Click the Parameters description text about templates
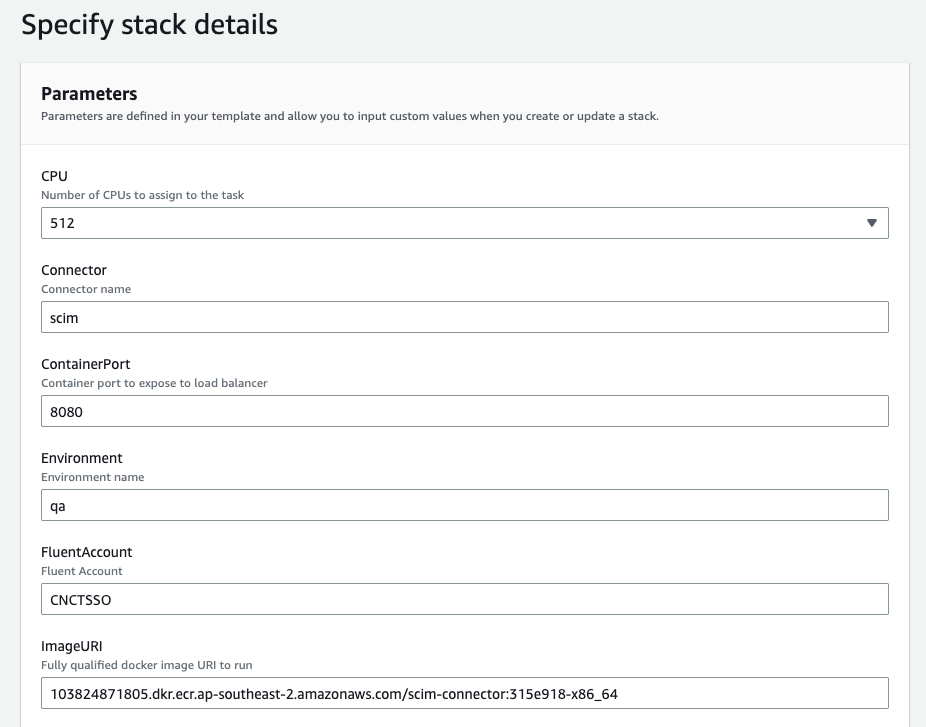926x727 pixels. tap(349, 116)
